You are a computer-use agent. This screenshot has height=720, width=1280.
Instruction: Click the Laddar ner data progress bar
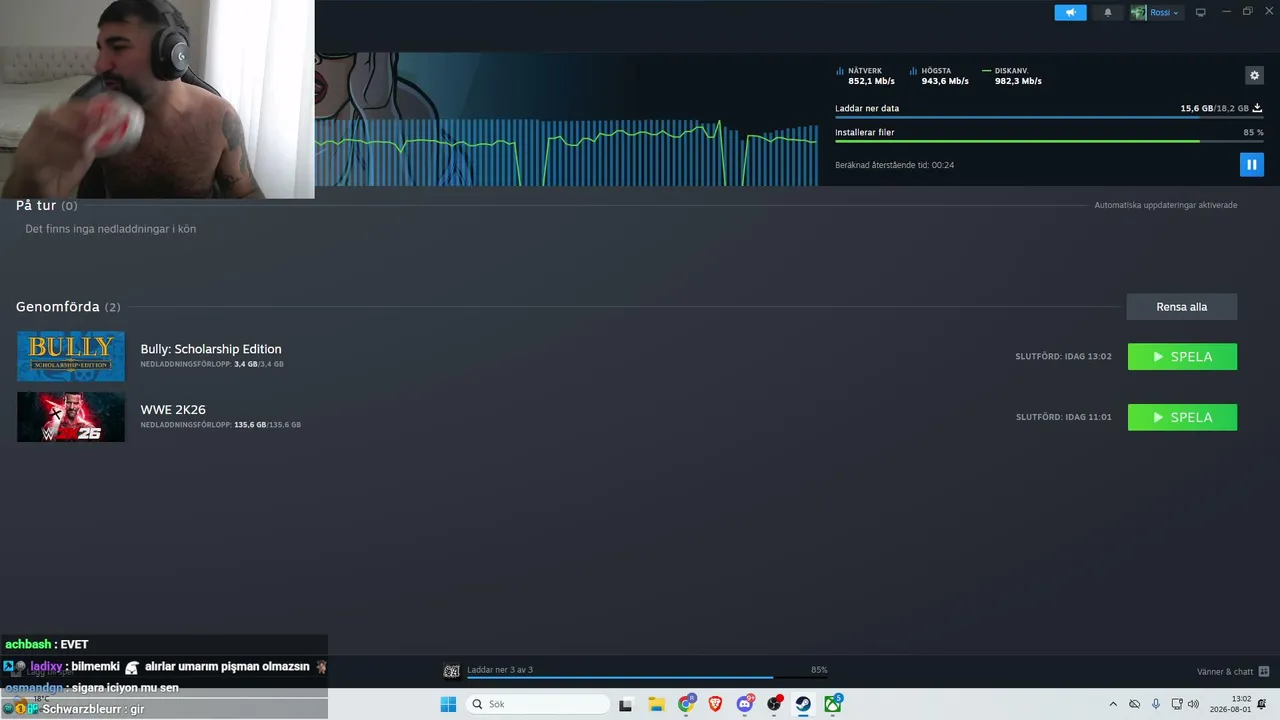click(1049, 118)
